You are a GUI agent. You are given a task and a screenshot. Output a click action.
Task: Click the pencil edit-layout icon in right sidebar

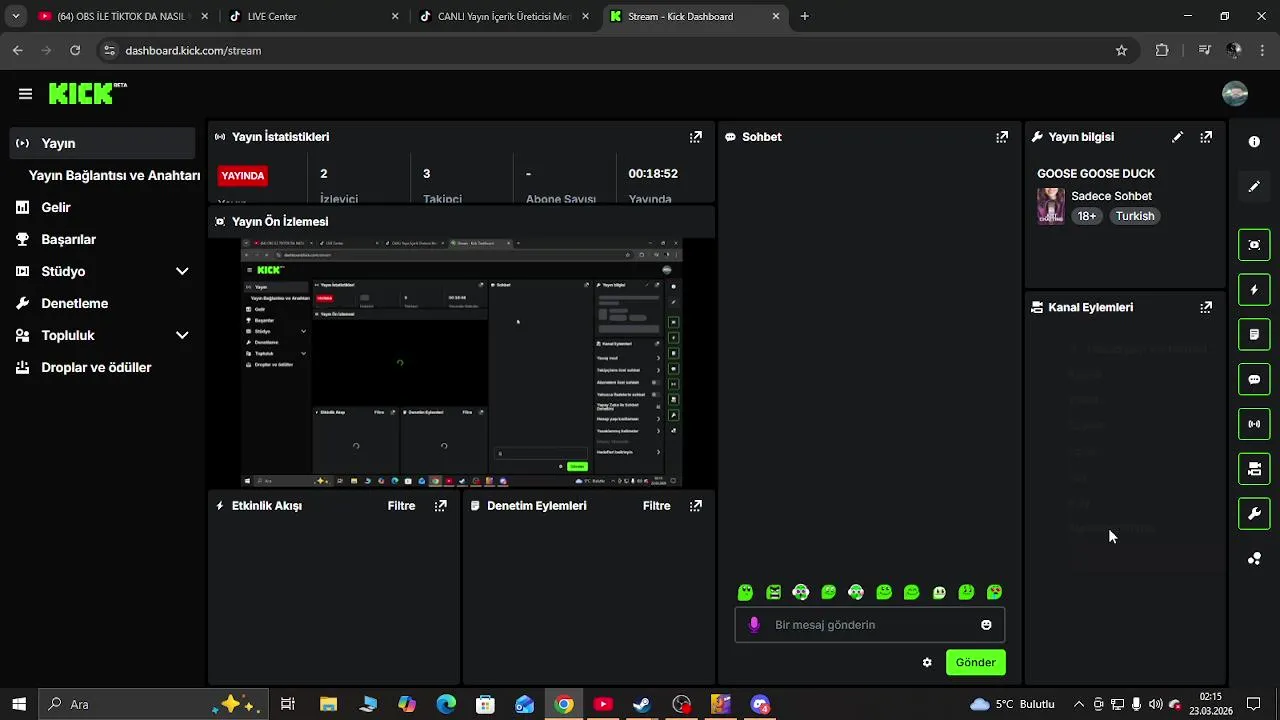tap(1254, 186)
